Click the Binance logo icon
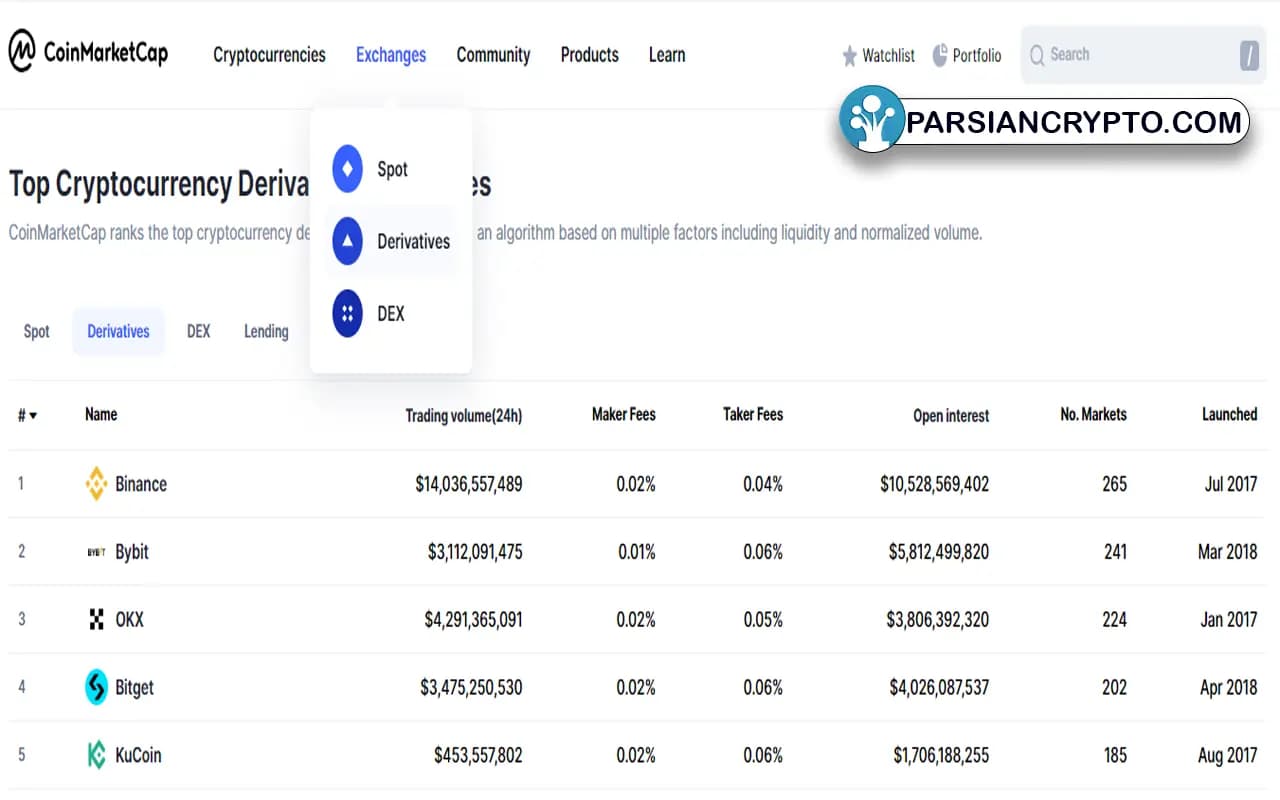Image resolution: width=1280 pixels, height=800 pixels. 96,484
